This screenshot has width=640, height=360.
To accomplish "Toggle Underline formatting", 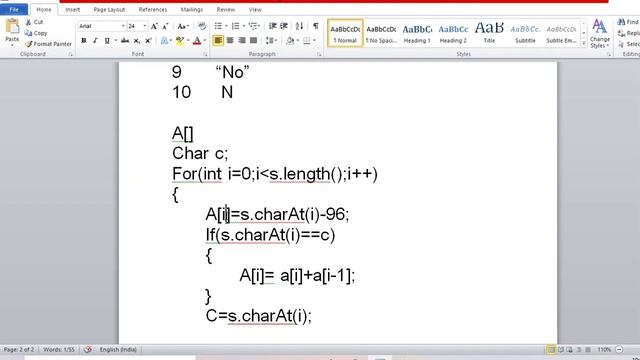I will point(107,40).
